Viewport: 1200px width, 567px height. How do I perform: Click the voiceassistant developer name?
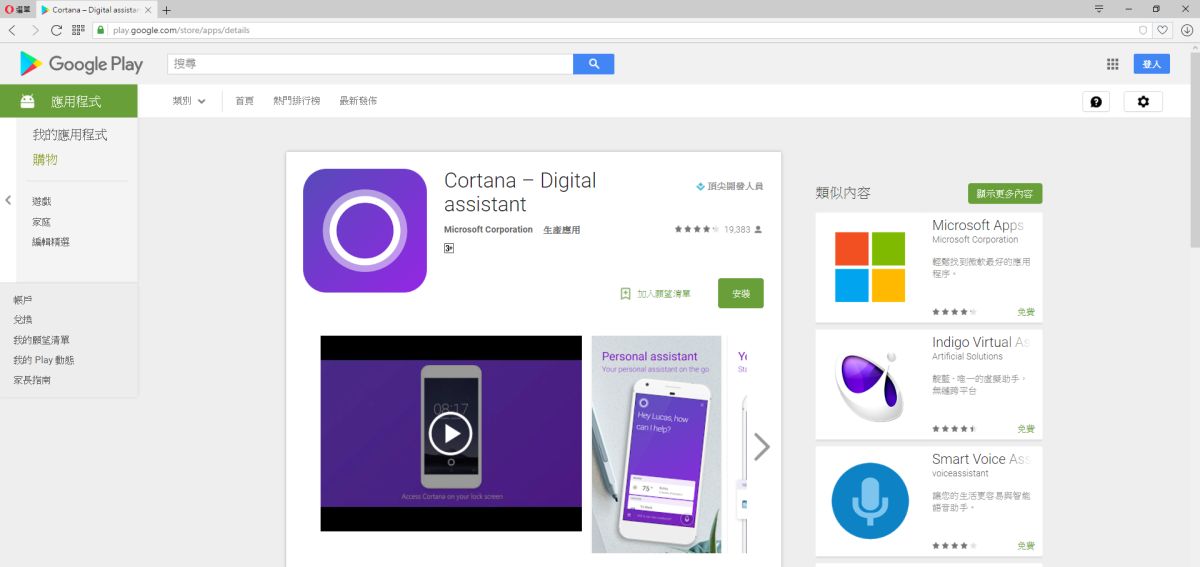(x=961, y=473)
